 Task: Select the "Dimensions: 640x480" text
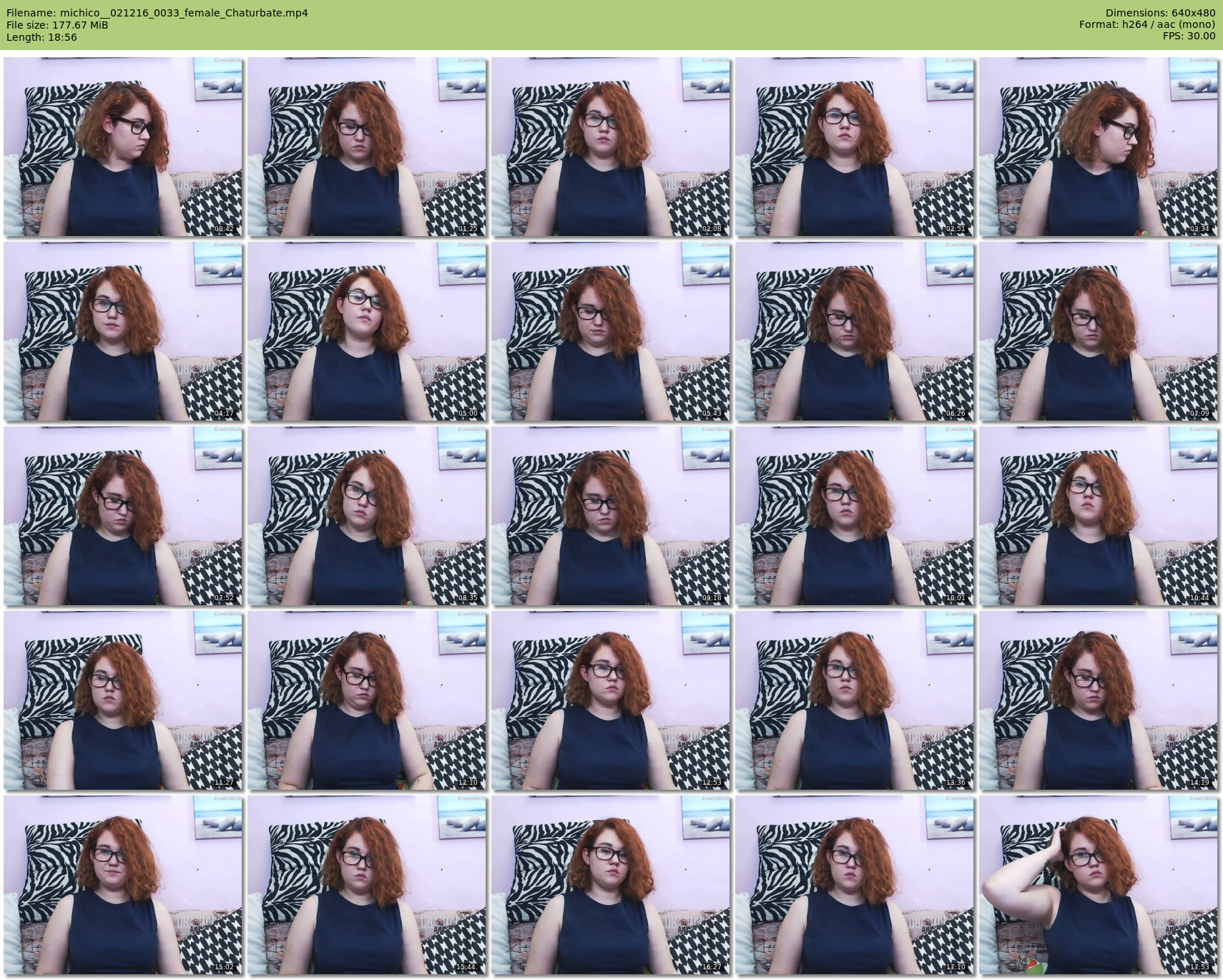1160,13
